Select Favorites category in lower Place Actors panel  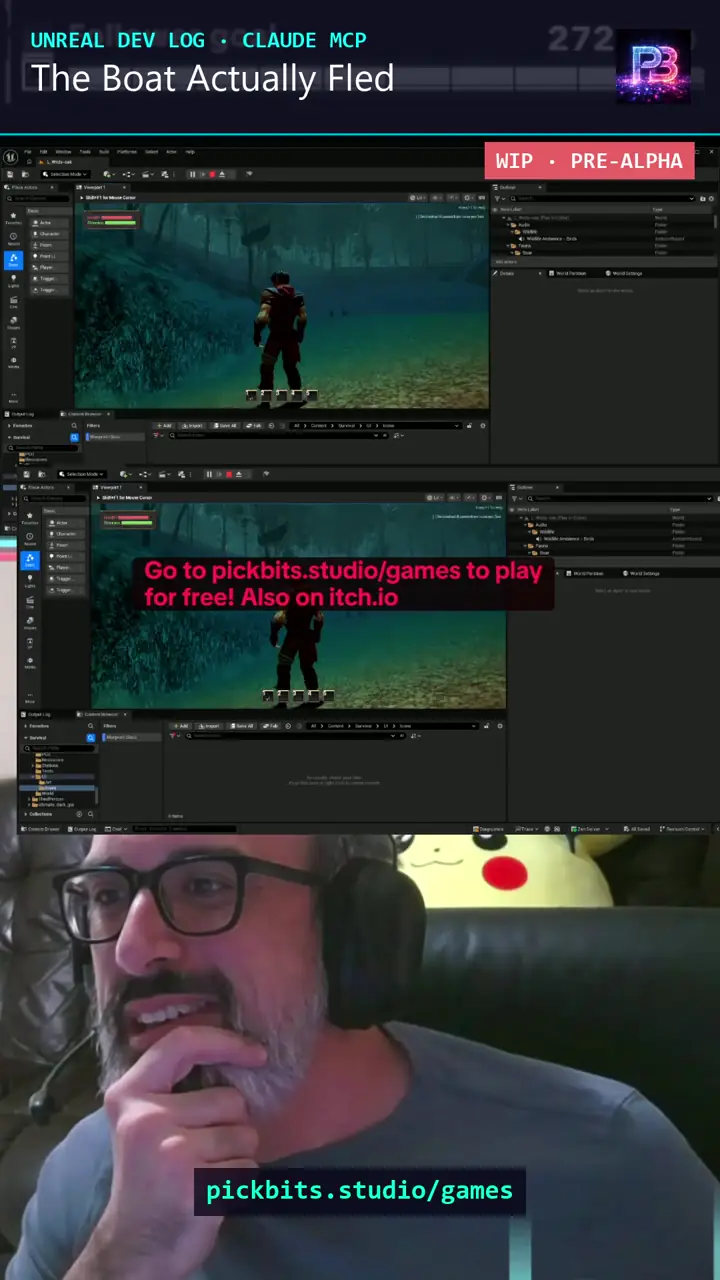[x=30, y=518]
